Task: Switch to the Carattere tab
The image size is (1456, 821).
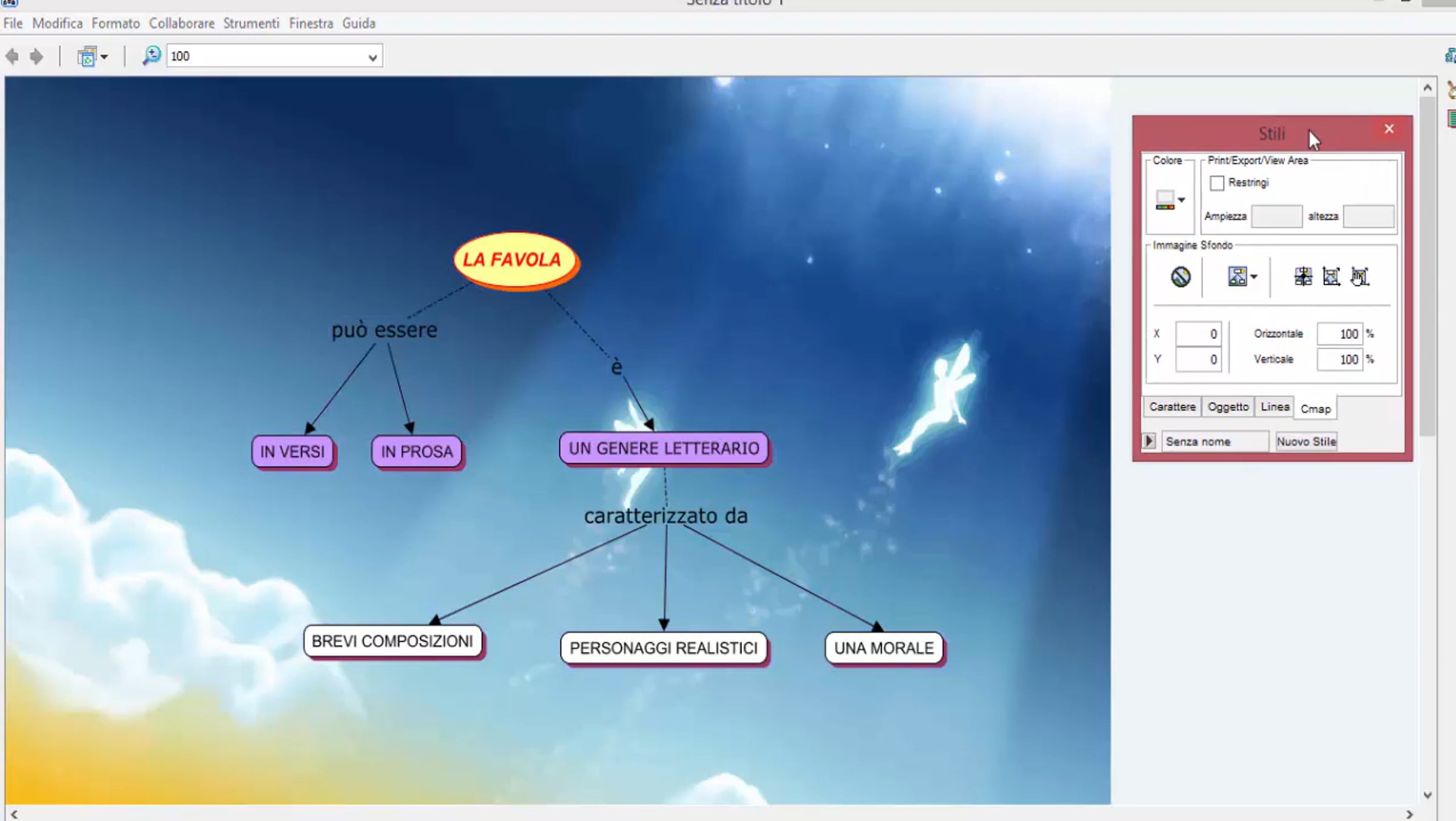Action: (1172, 407)
